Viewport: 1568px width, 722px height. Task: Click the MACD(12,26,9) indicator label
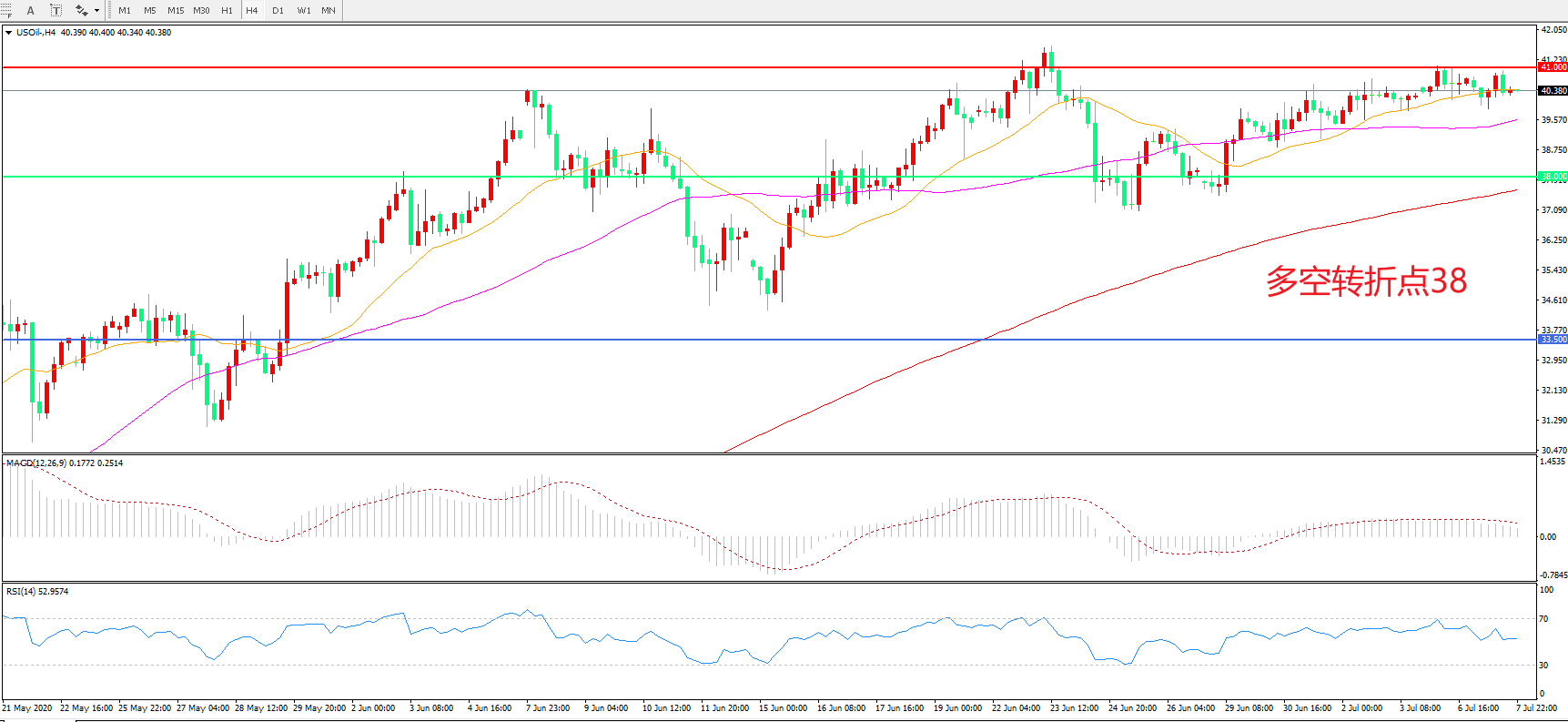coord(64,463)
